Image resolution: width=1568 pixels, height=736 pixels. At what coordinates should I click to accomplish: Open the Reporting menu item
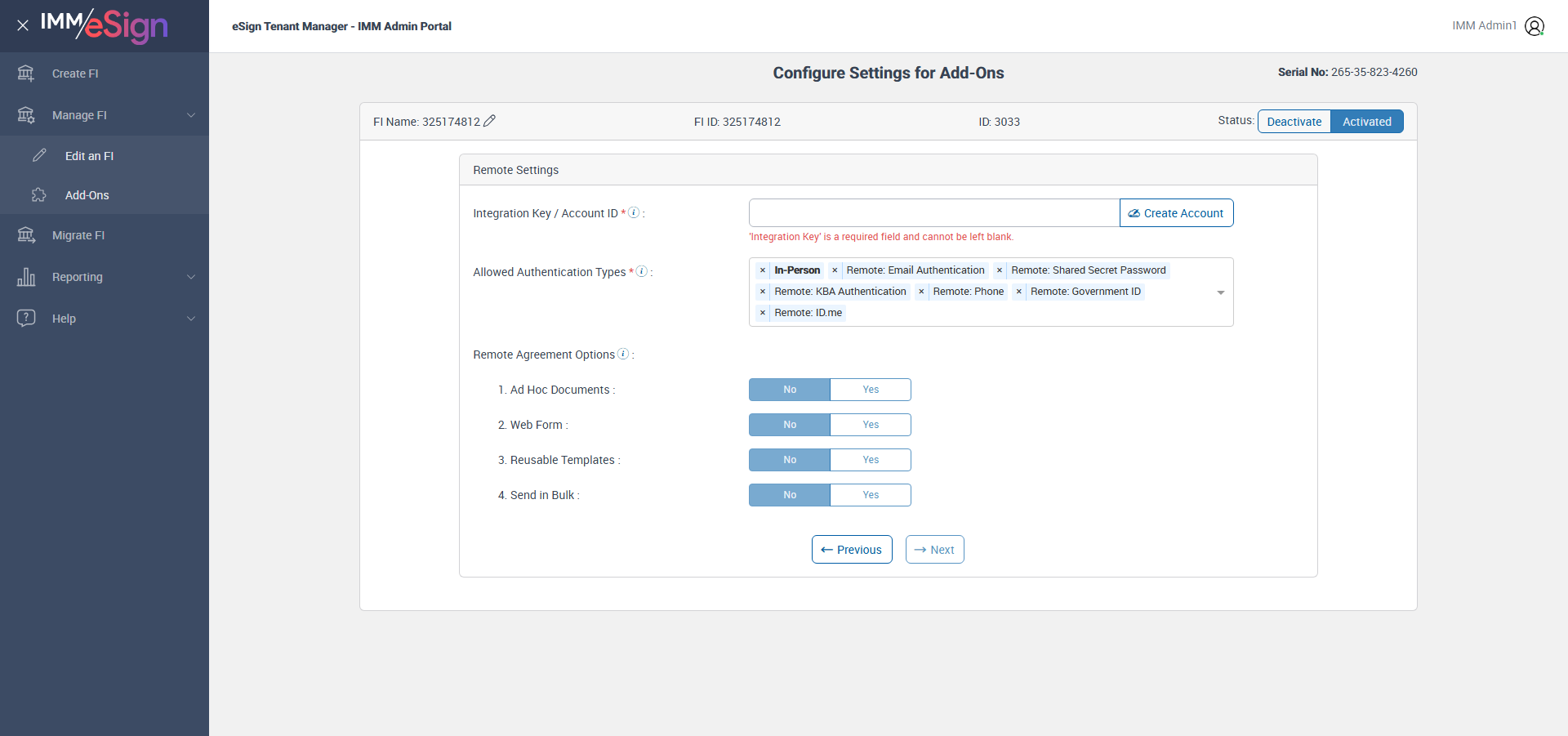point(105,277)
